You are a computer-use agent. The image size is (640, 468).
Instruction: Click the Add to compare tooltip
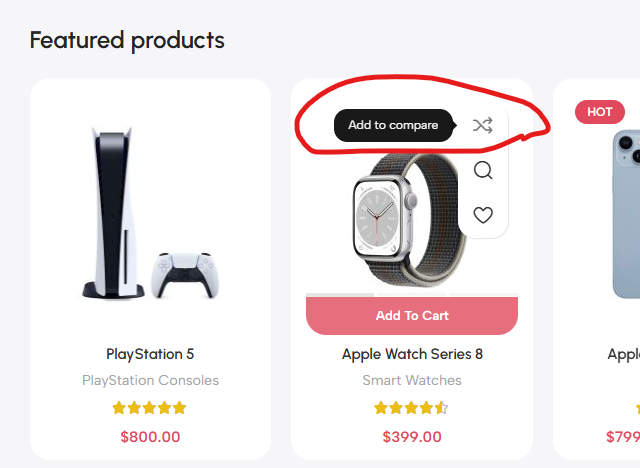coord(393,125)
